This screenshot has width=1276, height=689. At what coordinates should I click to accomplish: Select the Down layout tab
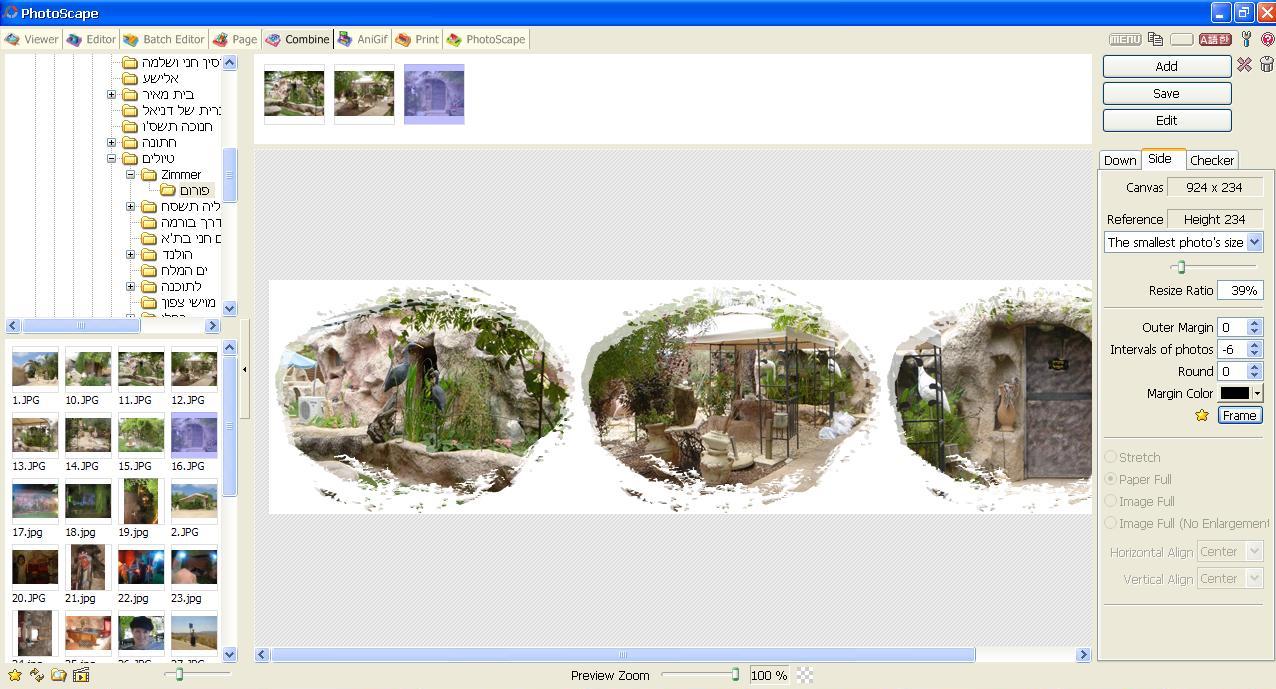[x=1120, y=160]
